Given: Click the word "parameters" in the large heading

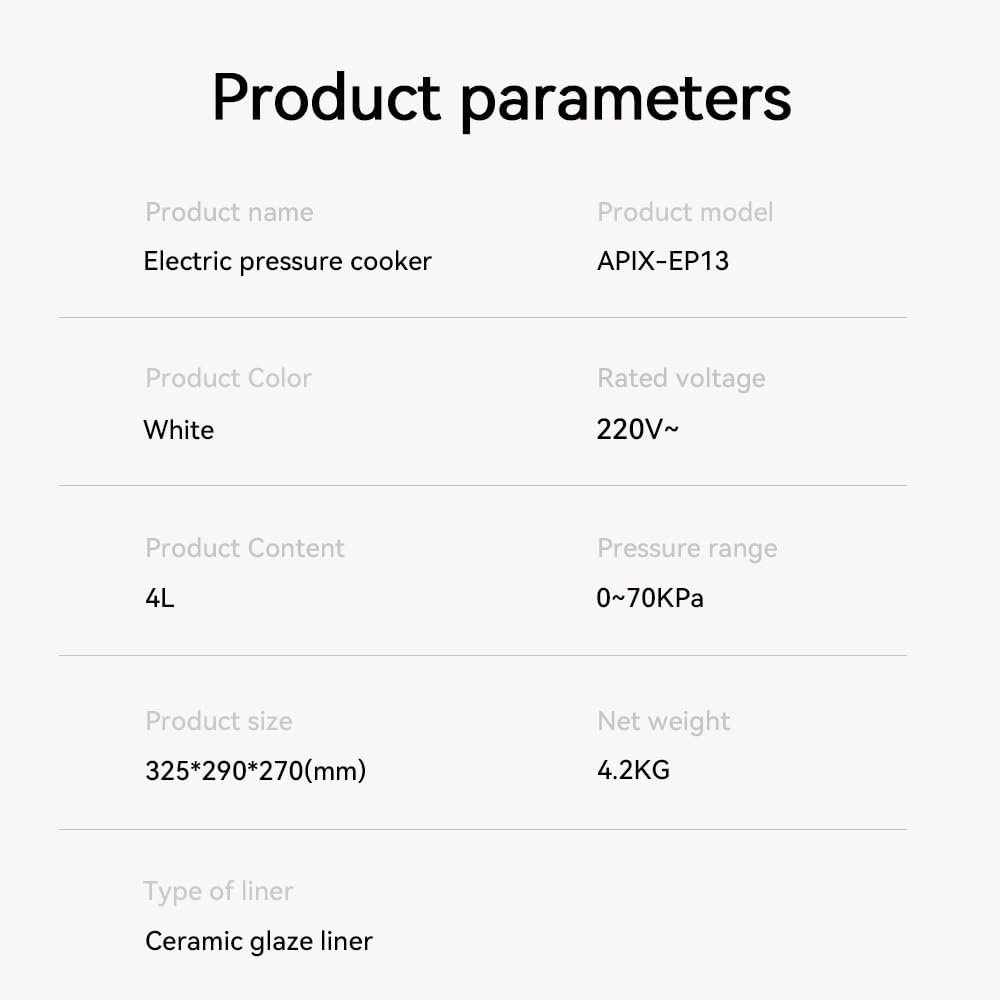Looking at the screenshot, I should 626,100.
